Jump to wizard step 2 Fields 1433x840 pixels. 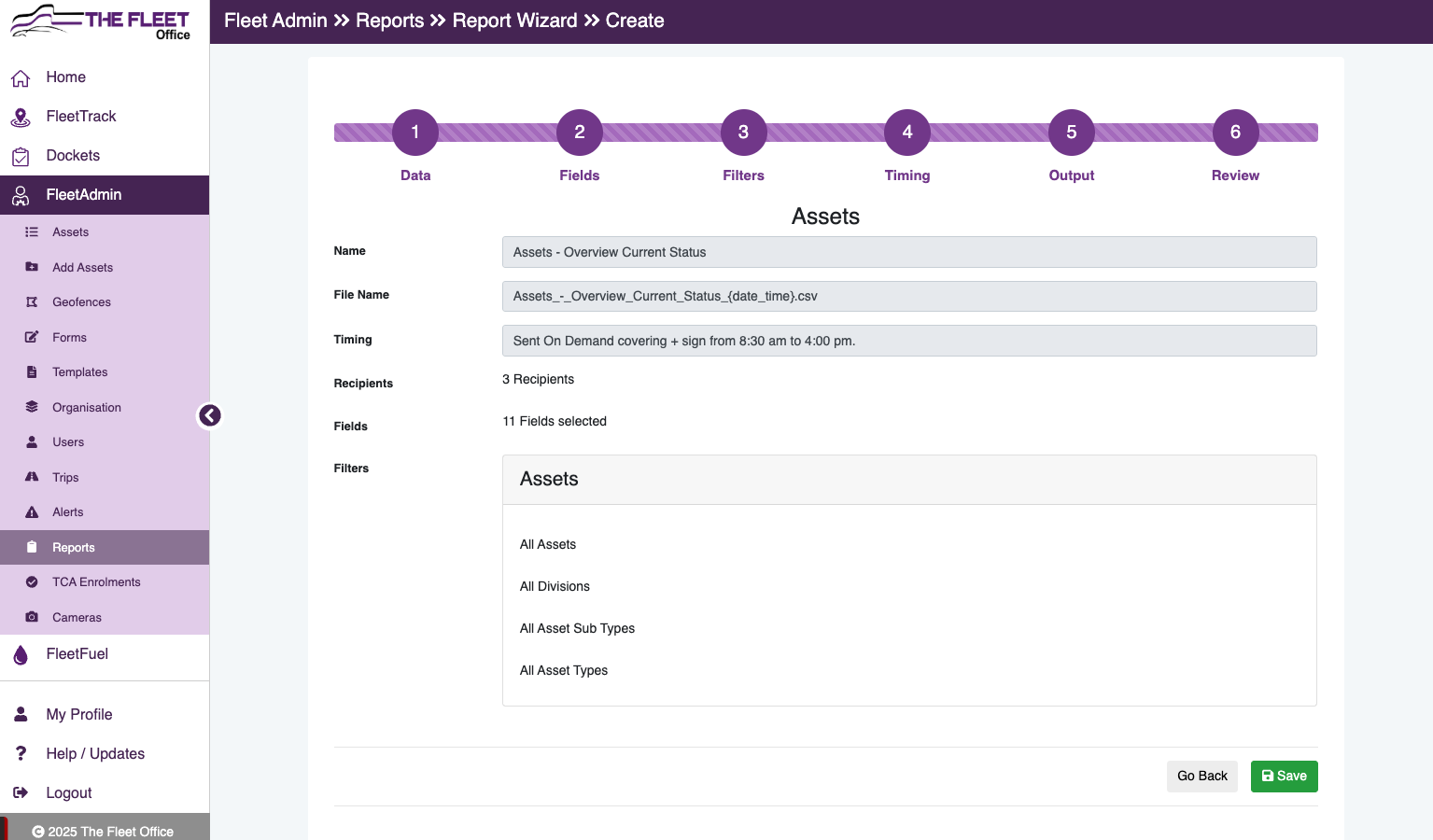click(580, 133)
